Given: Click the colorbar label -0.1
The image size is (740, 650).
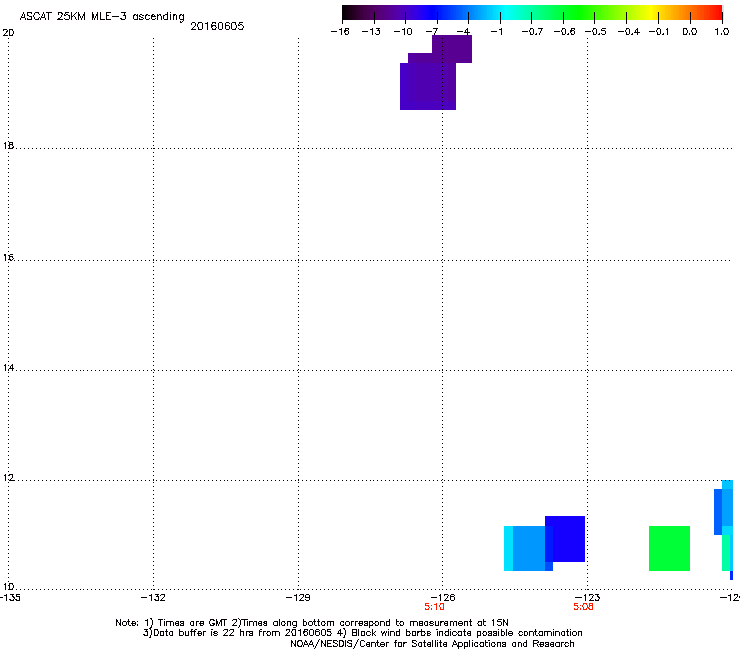Looking at the screenshot, I should pyautogui.click(x=659, y=32).
